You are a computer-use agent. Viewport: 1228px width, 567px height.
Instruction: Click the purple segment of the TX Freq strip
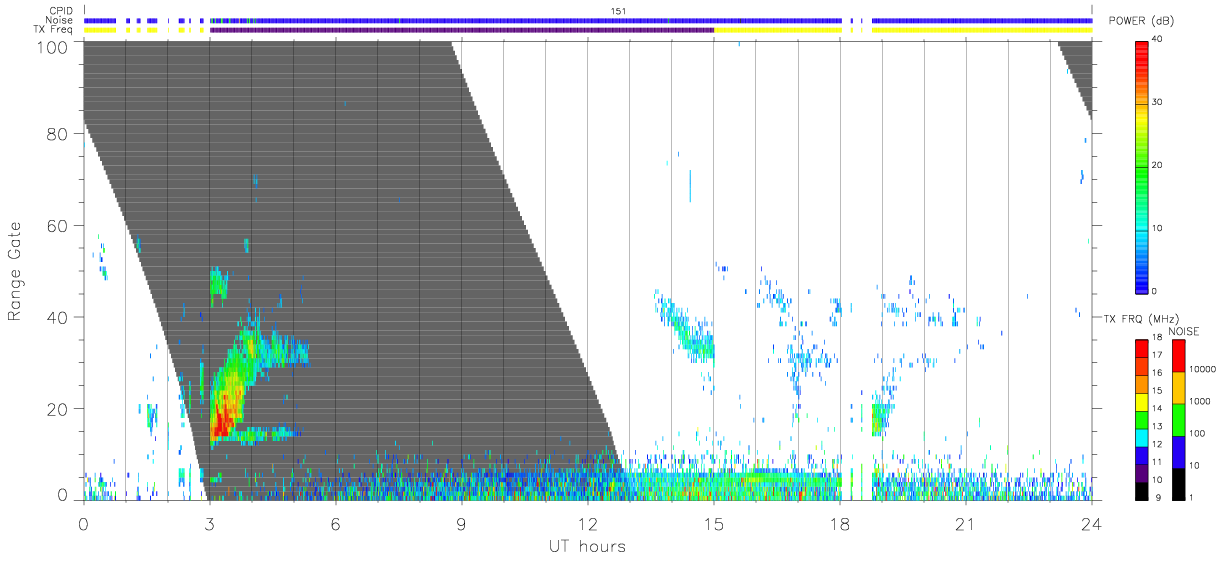[x=462, y=30]
